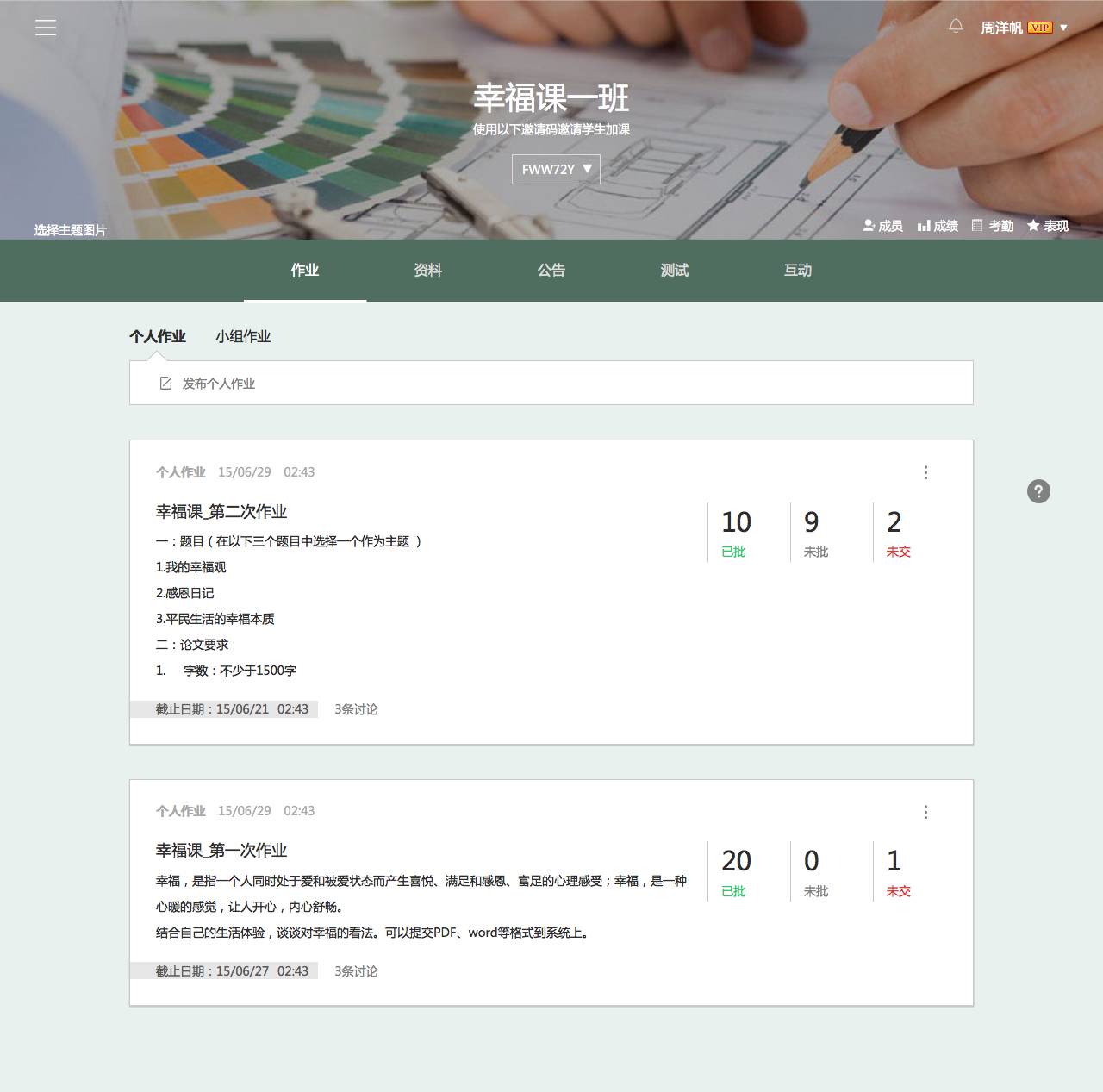
Task: Click the 发布个人作业 publish field
Action: [551, 383]
